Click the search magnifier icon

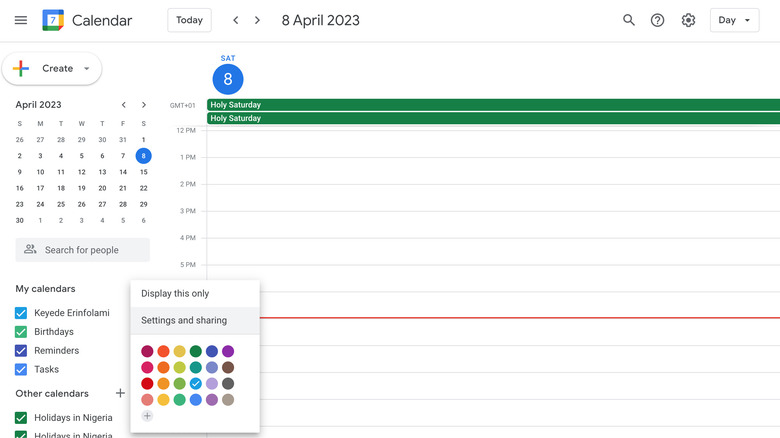coord(628,20)
